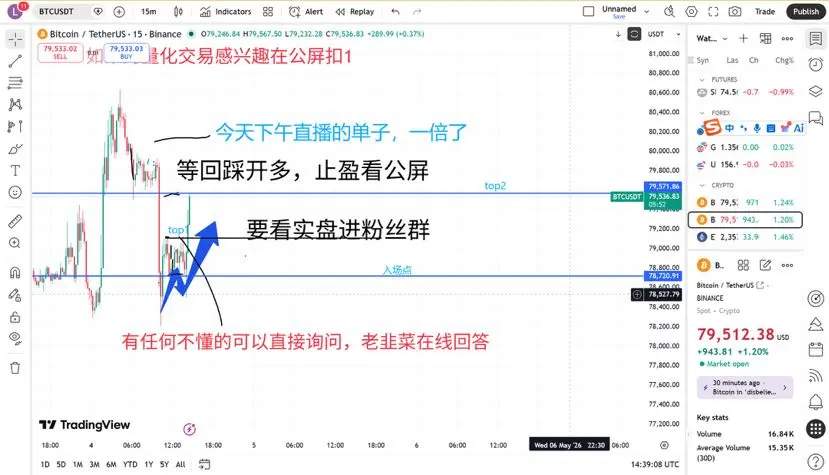829x475 pixels.
Task: Select the patterns drawing tool
Action: click(15, 104)
